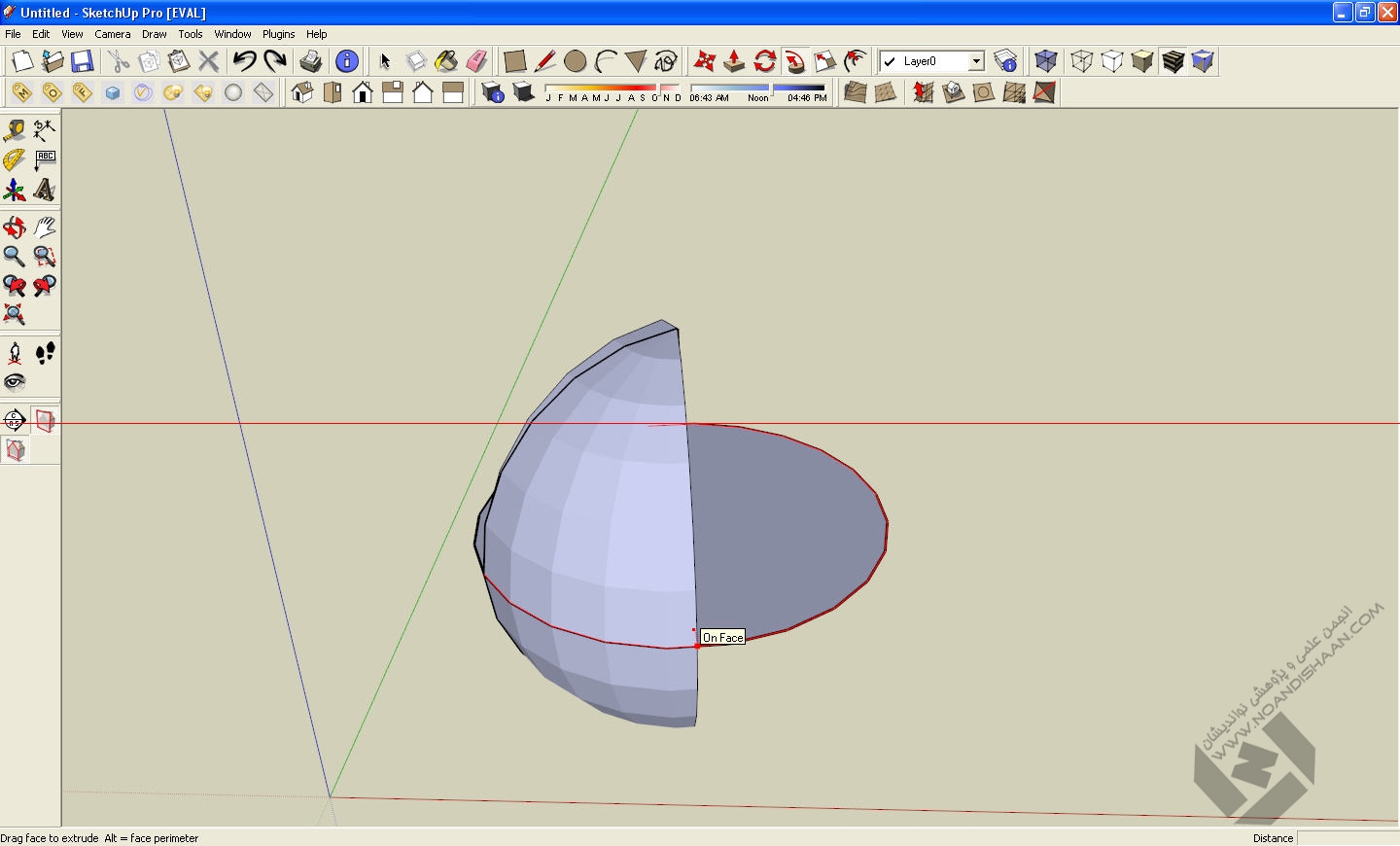This screenshot has height=846, width=1400.
Task: Activate the Follow Me tool
Action: click(795, 61)
